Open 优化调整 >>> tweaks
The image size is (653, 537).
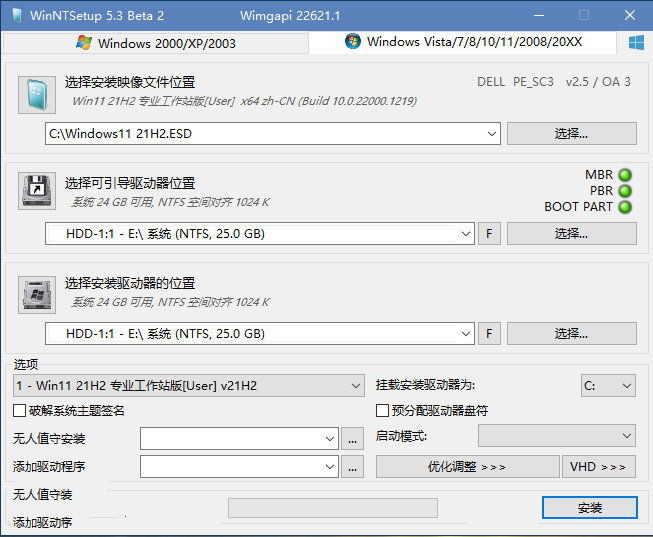coord(468,467)
